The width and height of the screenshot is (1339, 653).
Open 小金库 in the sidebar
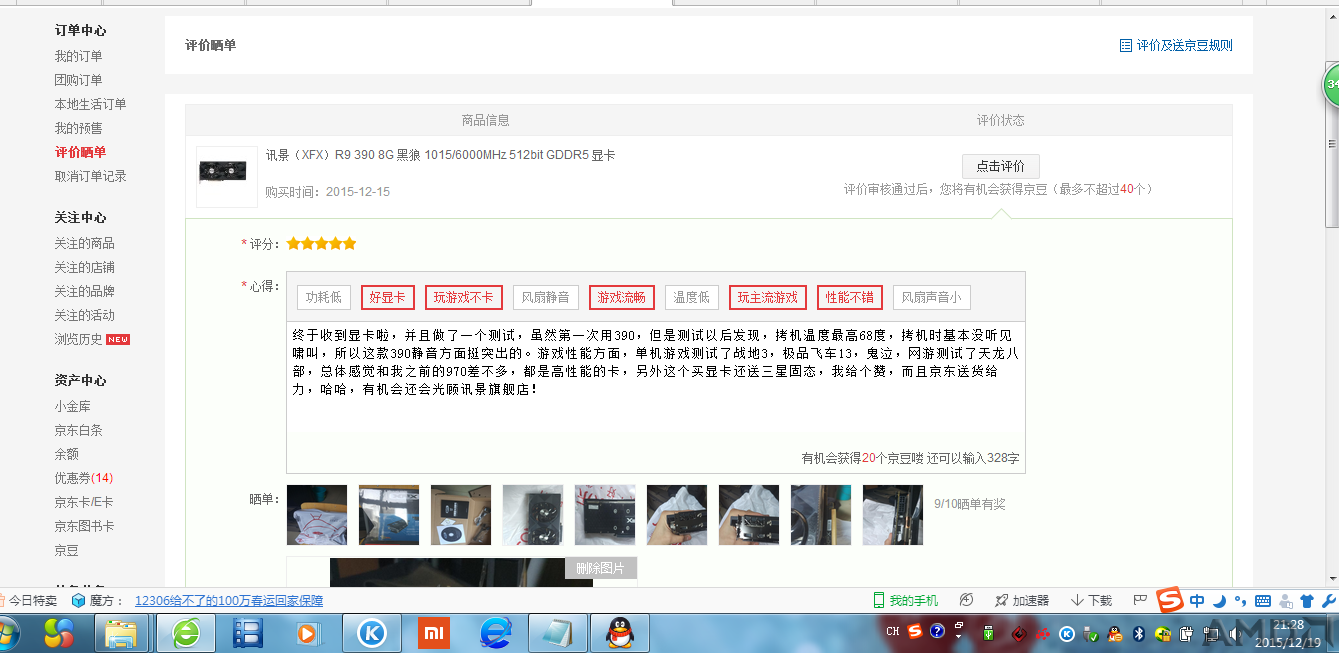coord(72,406)
